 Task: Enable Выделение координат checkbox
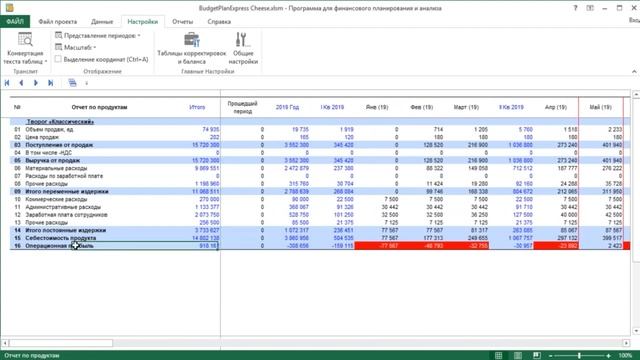[x=58, y=59]
